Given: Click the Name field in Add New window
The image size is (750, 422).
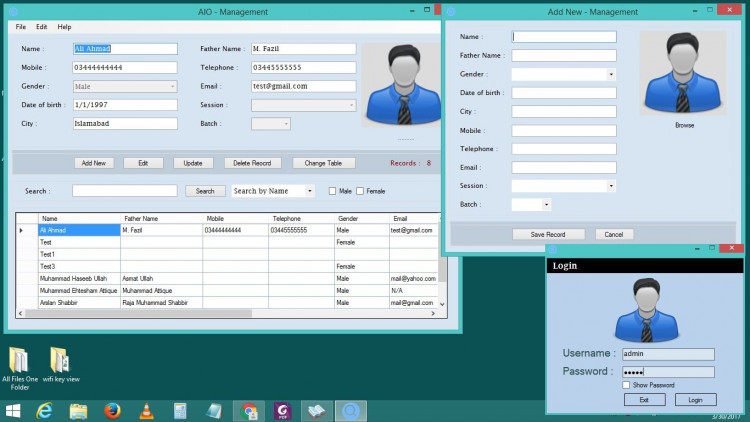Looking at the screenshot, I should click(x=564, y=37).
